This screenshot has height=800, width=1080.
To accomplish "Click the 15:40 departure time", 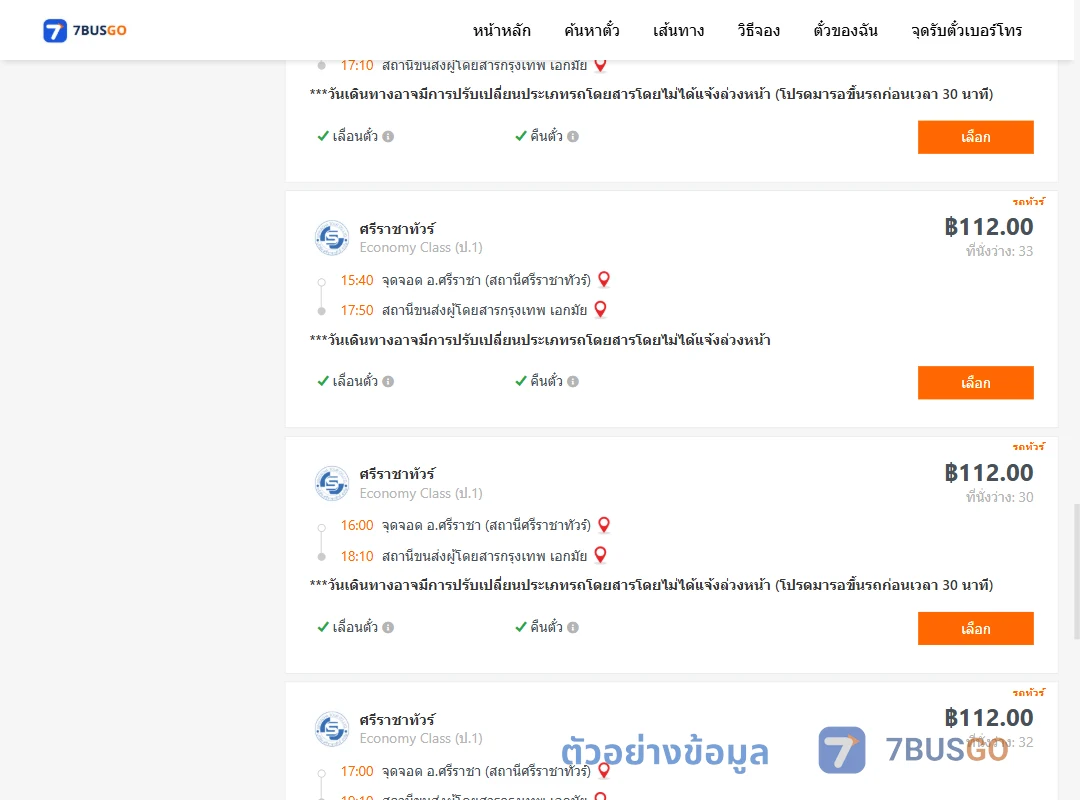I will (x=357, y=280).
